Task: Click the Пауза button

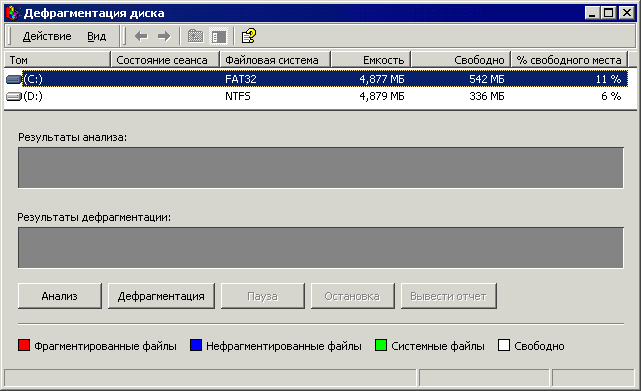Action: click(x=262, y=296)
